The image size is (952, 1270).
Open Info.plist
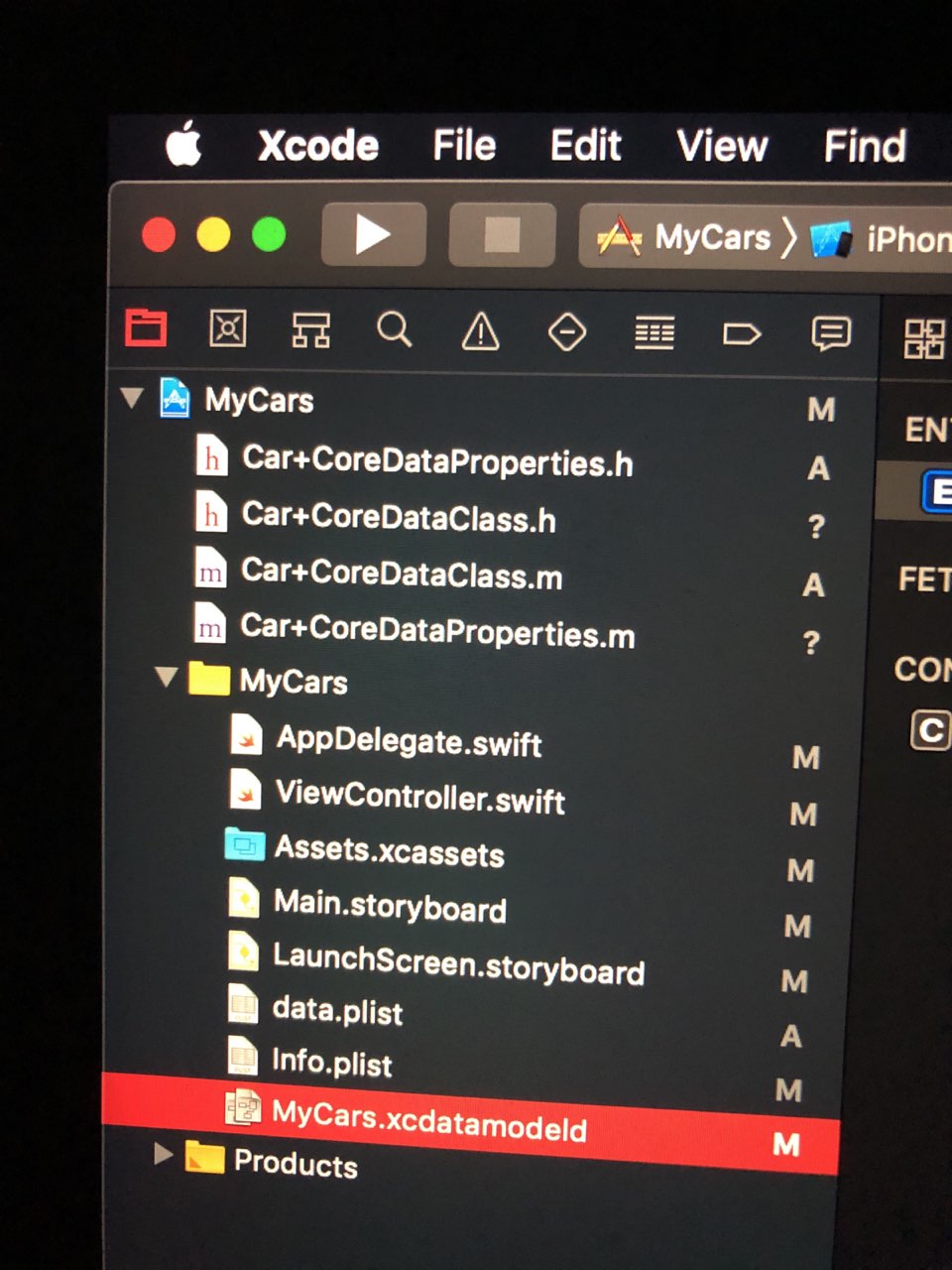coord(332,1062)
